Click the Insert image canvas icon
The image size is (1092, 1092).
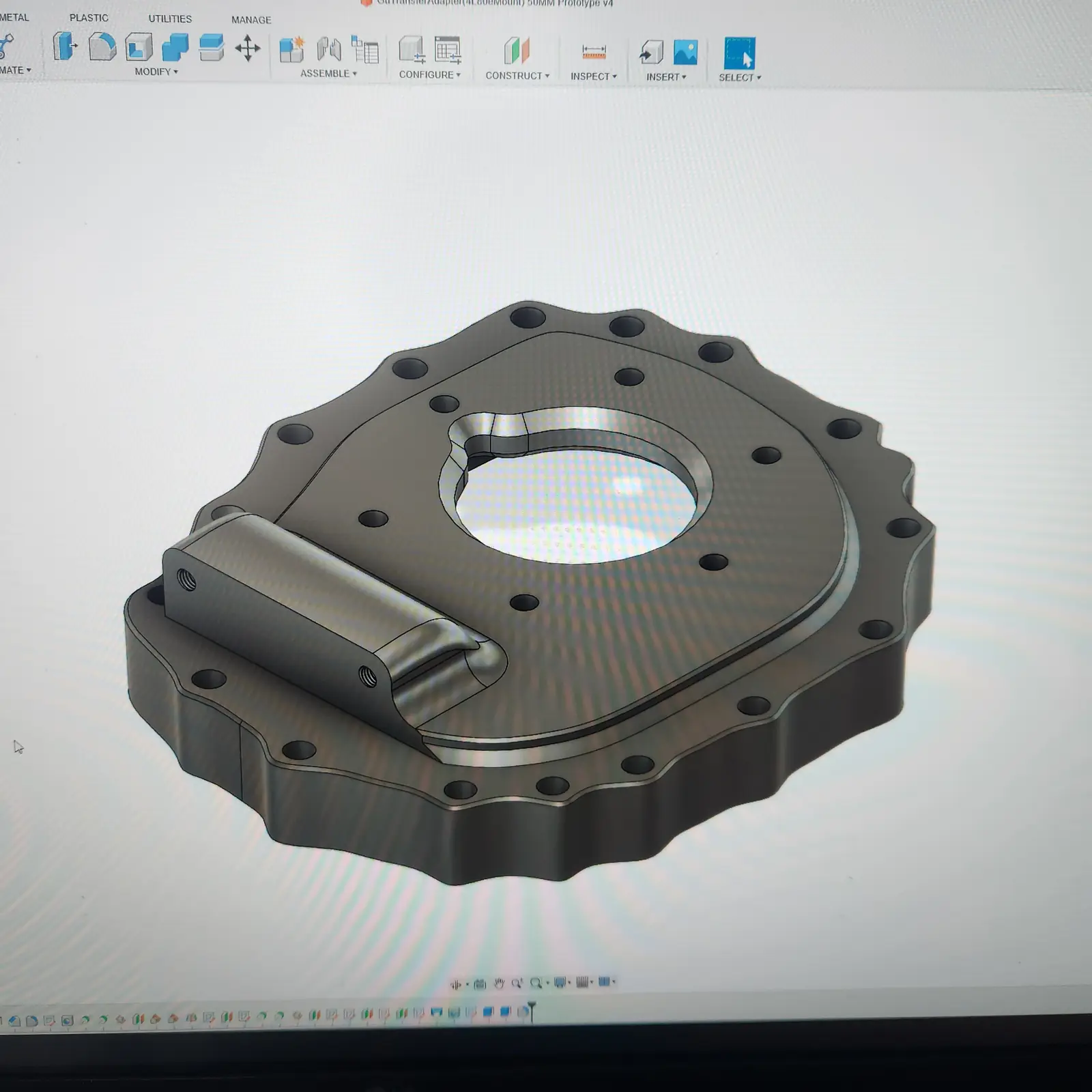point(686,53)
